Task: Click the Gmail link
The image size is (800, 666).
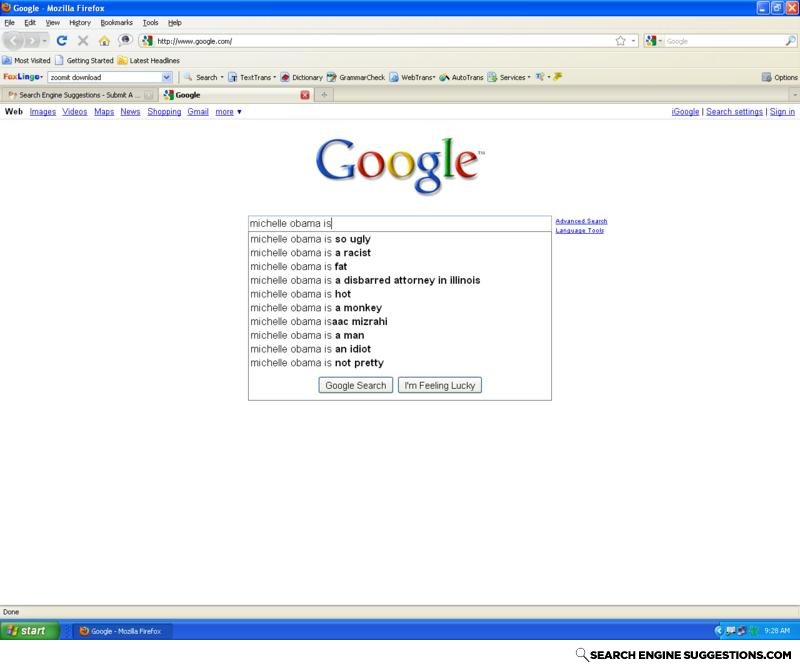Action: click(198, 112)
